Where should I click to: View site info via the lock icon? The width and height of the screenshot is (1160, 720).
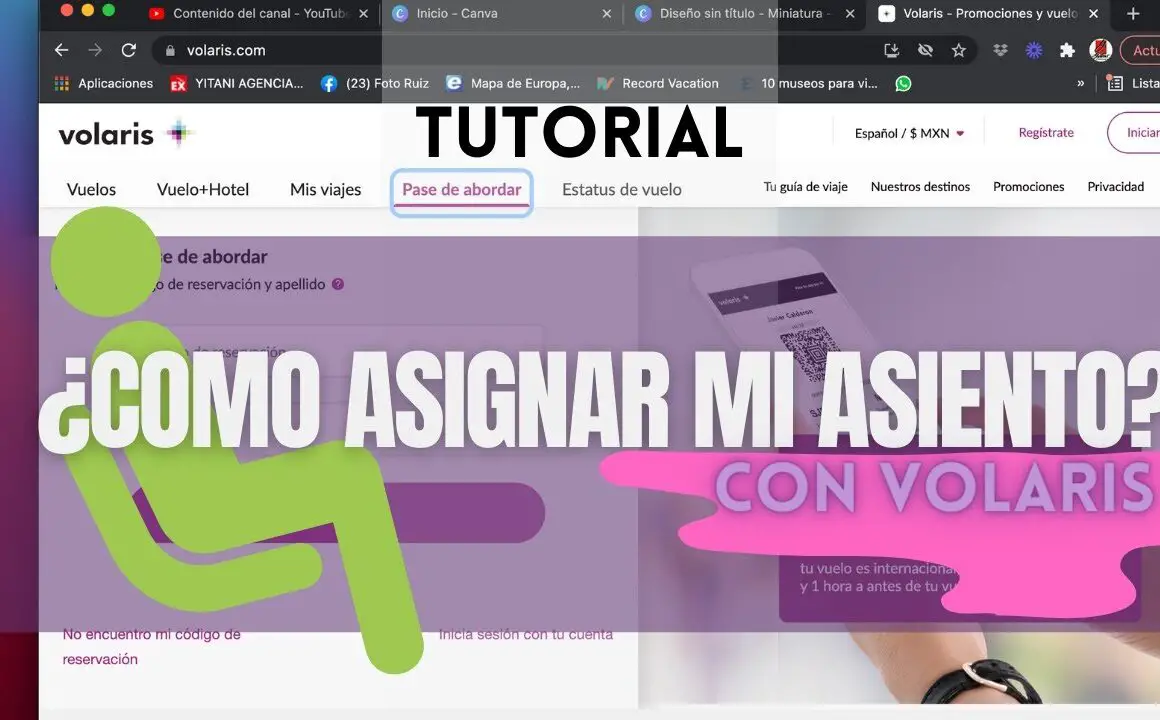coord(170,50)
